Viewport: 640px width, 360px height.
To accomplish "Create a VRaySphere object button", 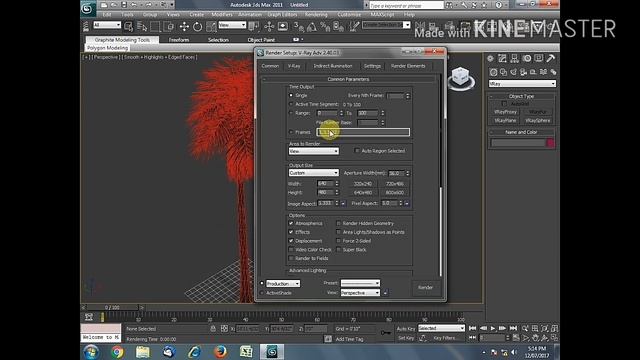I will pos(538,120).
